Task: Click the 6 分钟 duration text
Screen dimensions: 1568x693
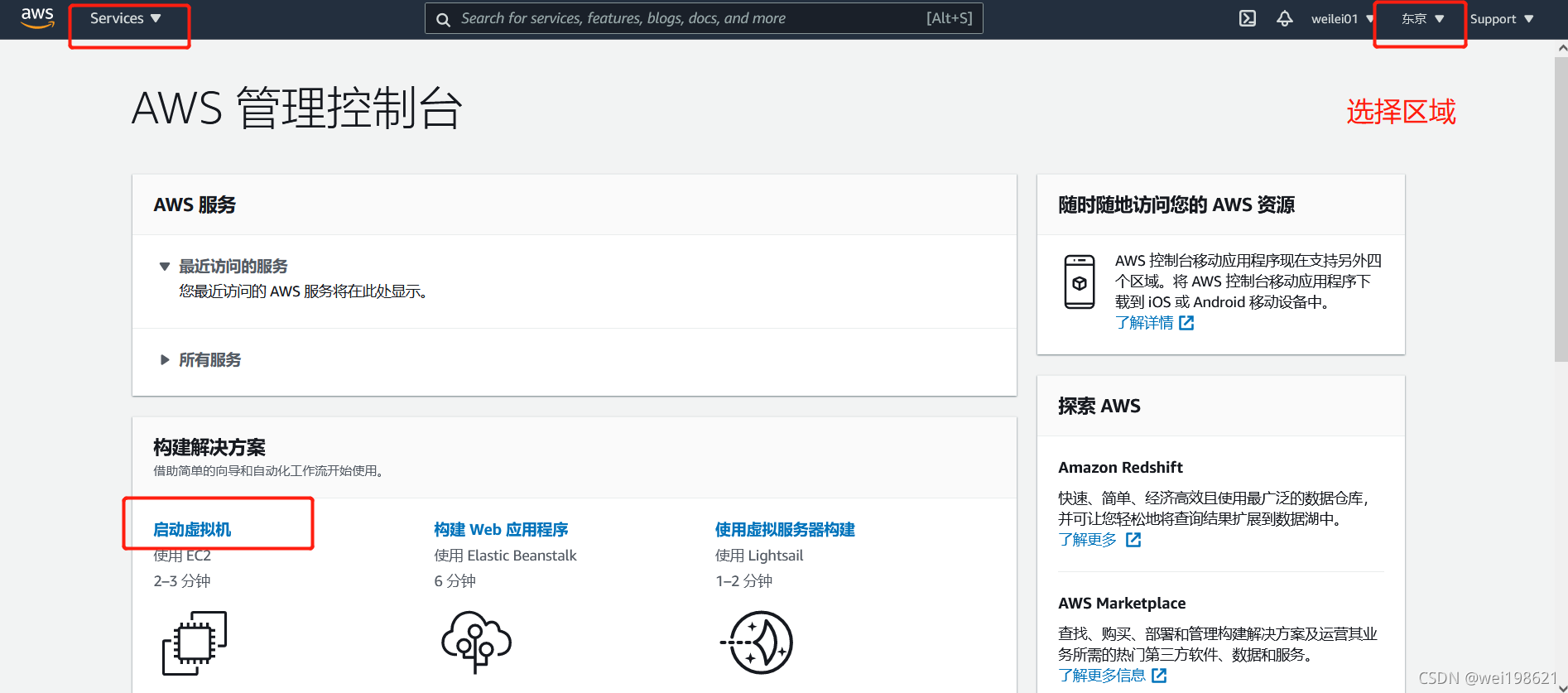Action: [x=455, y=581]
